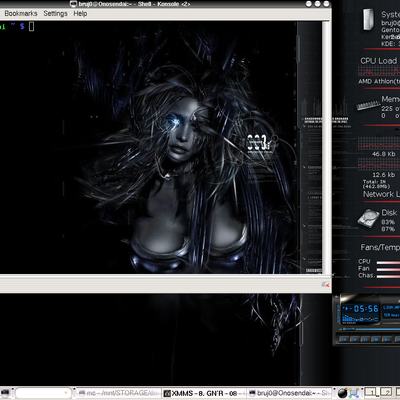This screenshot has width=400, height=400.
Task: Click the XMMS song position seek bar
Action: (x=370, y=329)
